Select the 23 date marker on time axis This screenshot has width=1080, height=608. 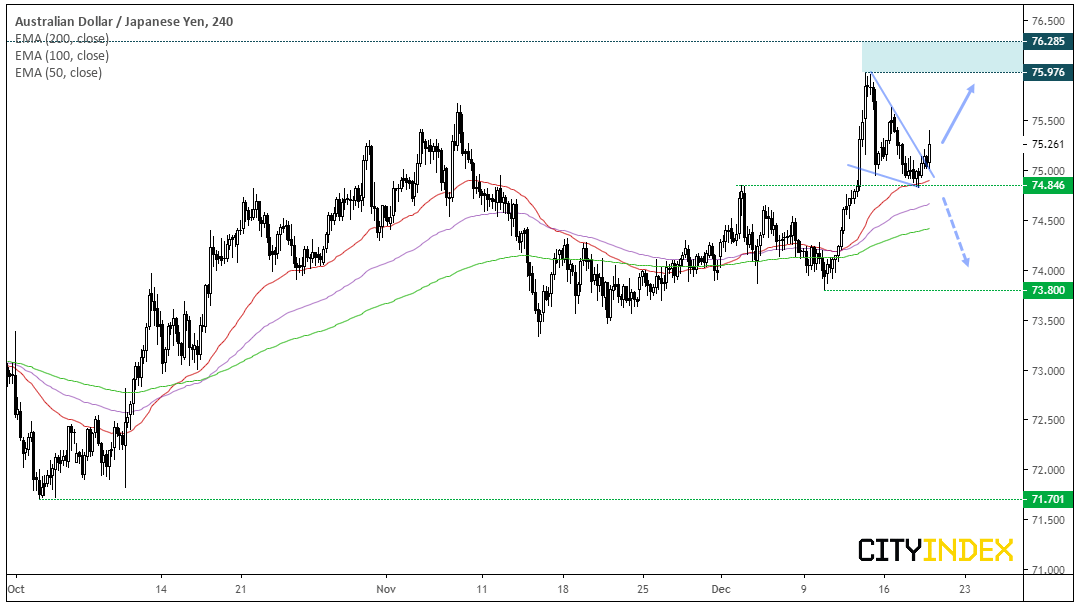pyautogui.click(x=965, y=589)
